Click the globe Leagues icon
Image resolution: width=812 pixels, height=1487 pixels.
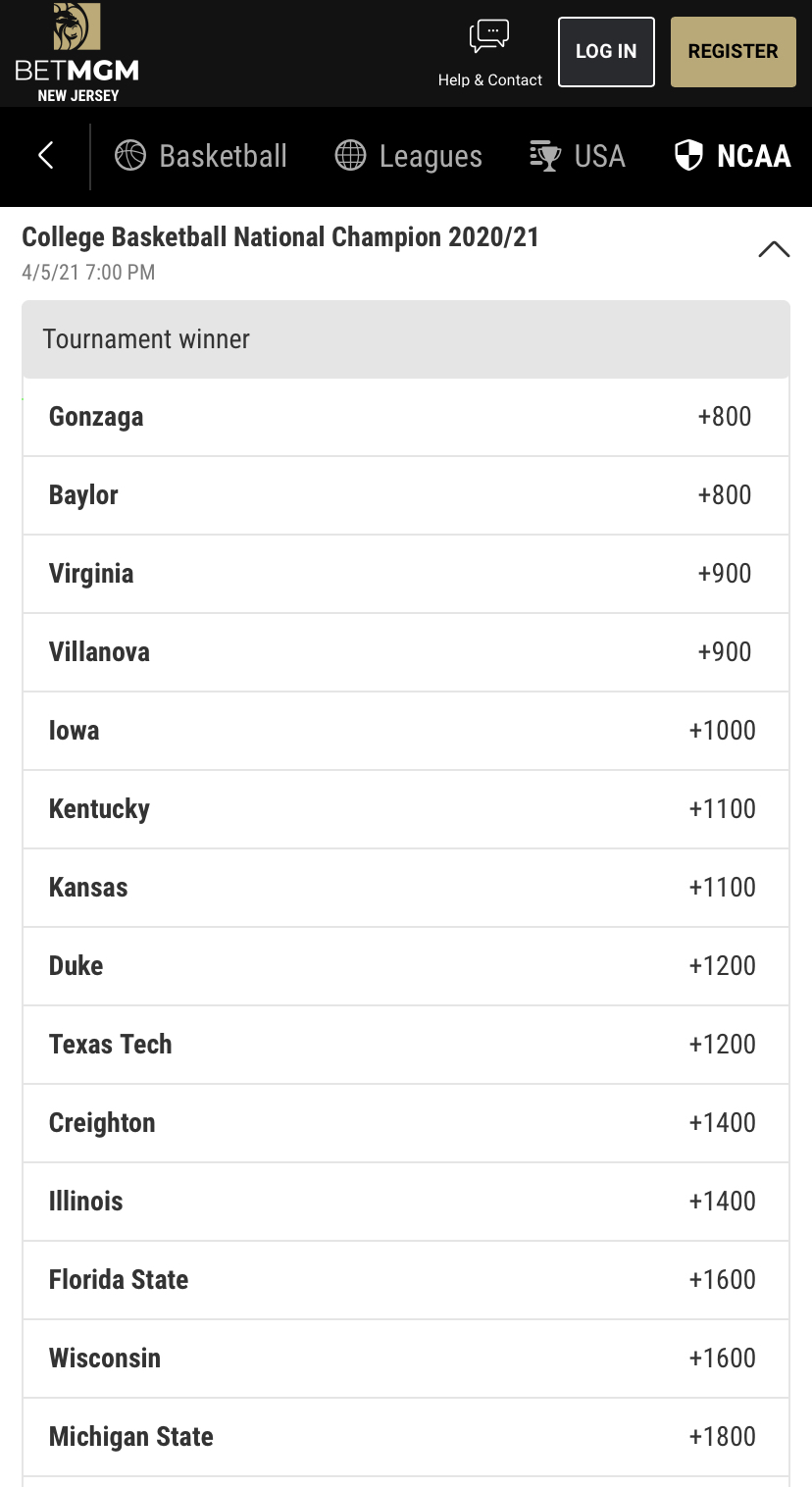click(350, 155)
